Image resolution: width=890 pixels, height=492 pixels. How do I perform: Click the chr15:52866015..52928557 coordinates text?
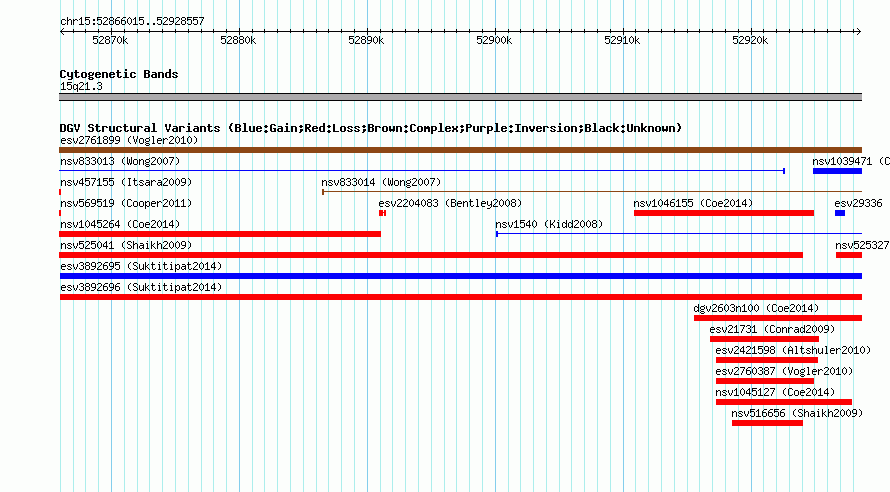(132, 21)
